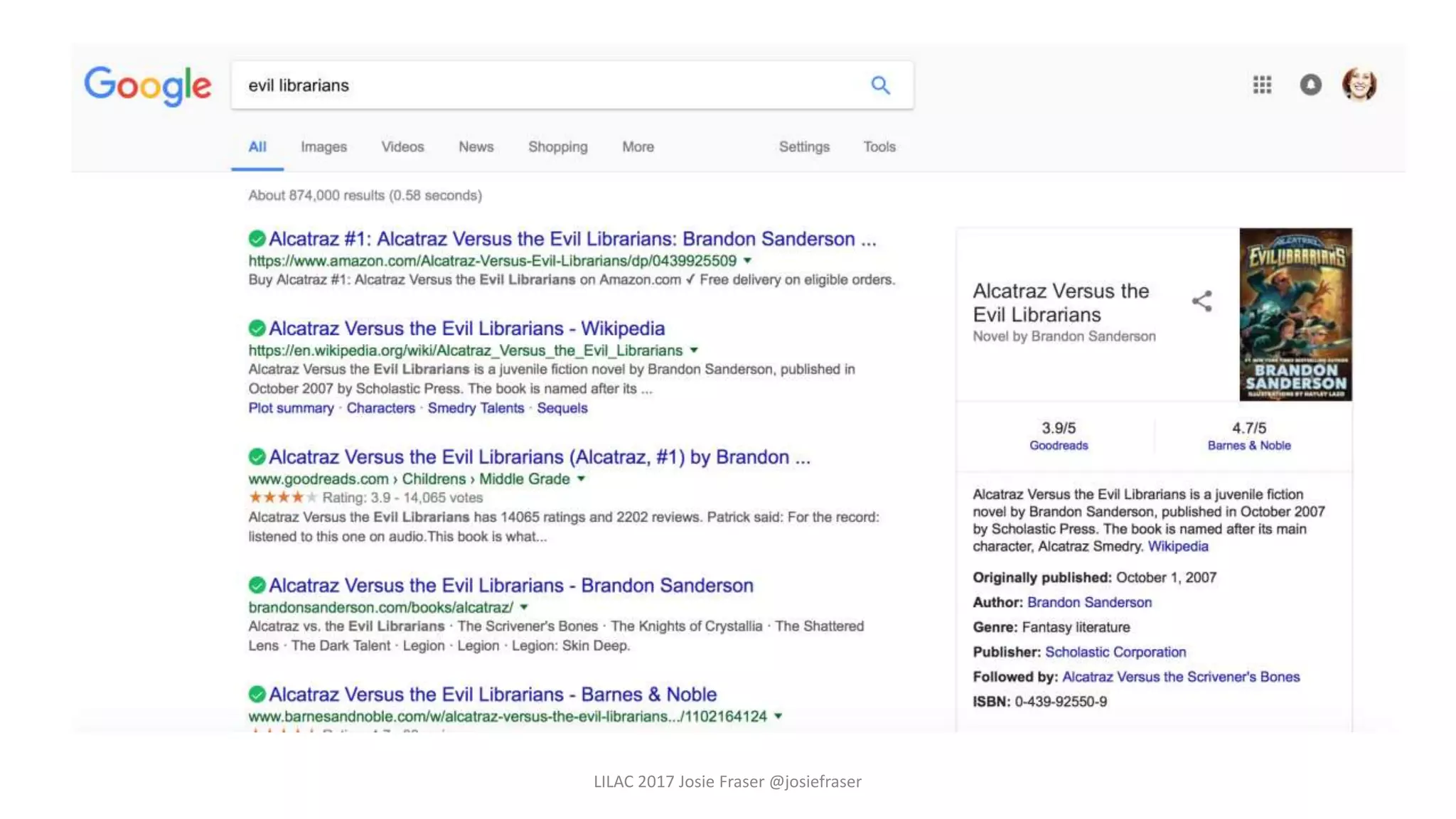Expand dropdown arrow next to Wikipedia URL

tap(694, 350)
